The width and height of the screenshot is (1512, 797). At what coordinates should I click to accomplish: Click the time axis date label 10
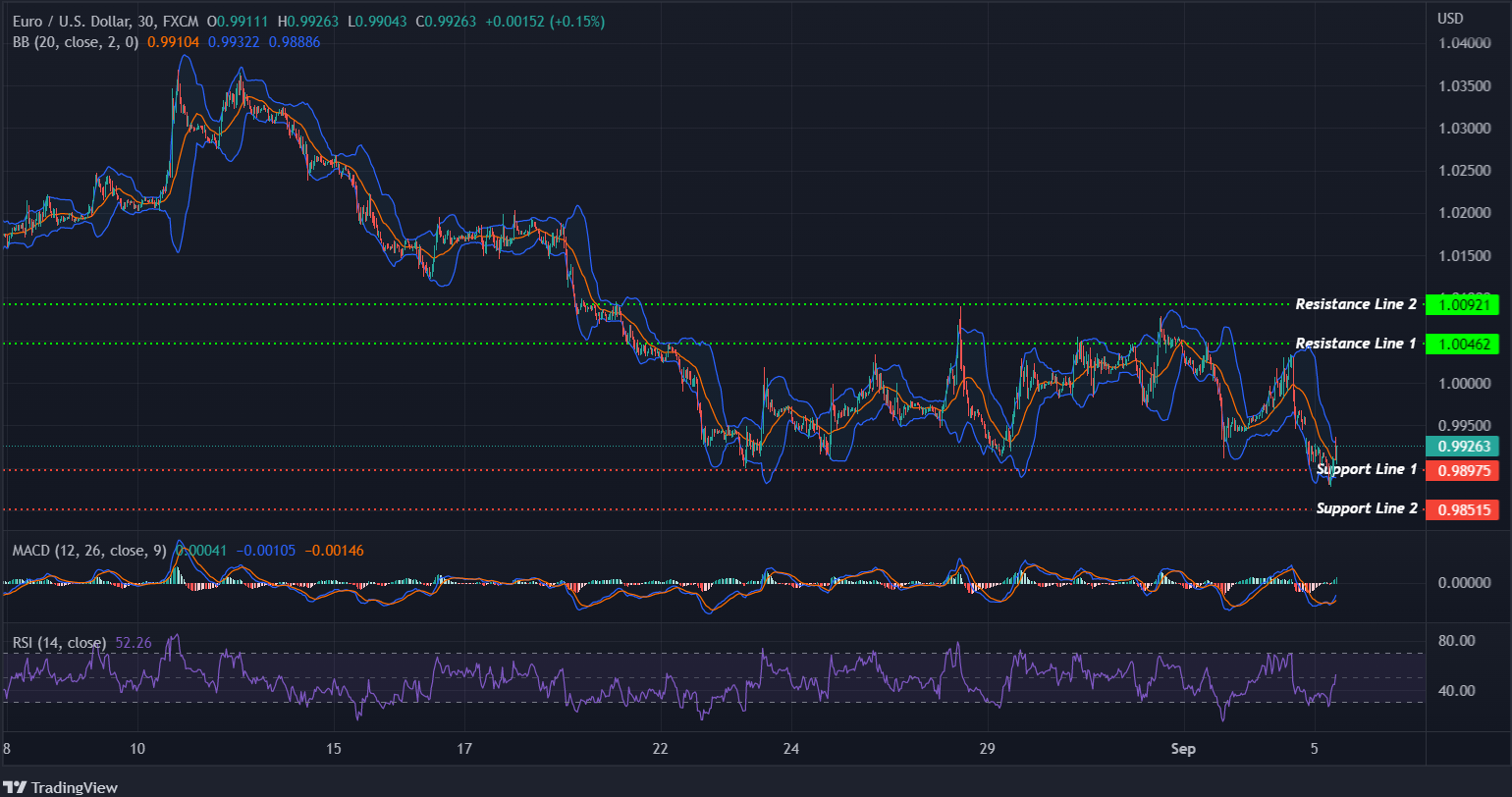(x=137, y=750)
